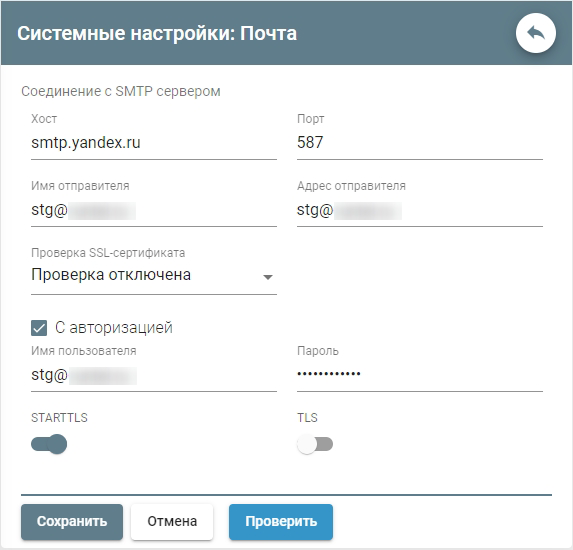
Task: Edit the Адрес отправителя field
Action: pyautogui.click(x=420, y=210)
